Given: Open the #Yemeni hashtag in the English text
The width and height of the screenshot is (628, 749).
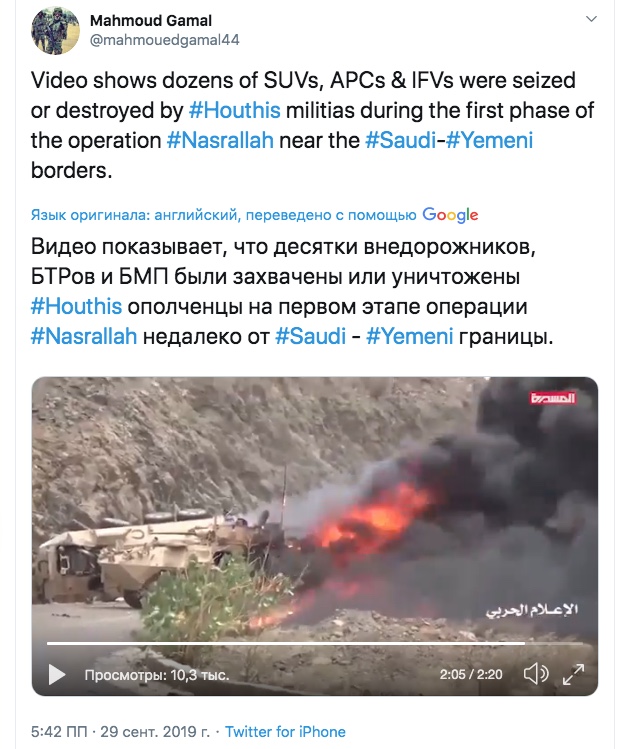Looking at the screenshot, I should click(490, 140).
